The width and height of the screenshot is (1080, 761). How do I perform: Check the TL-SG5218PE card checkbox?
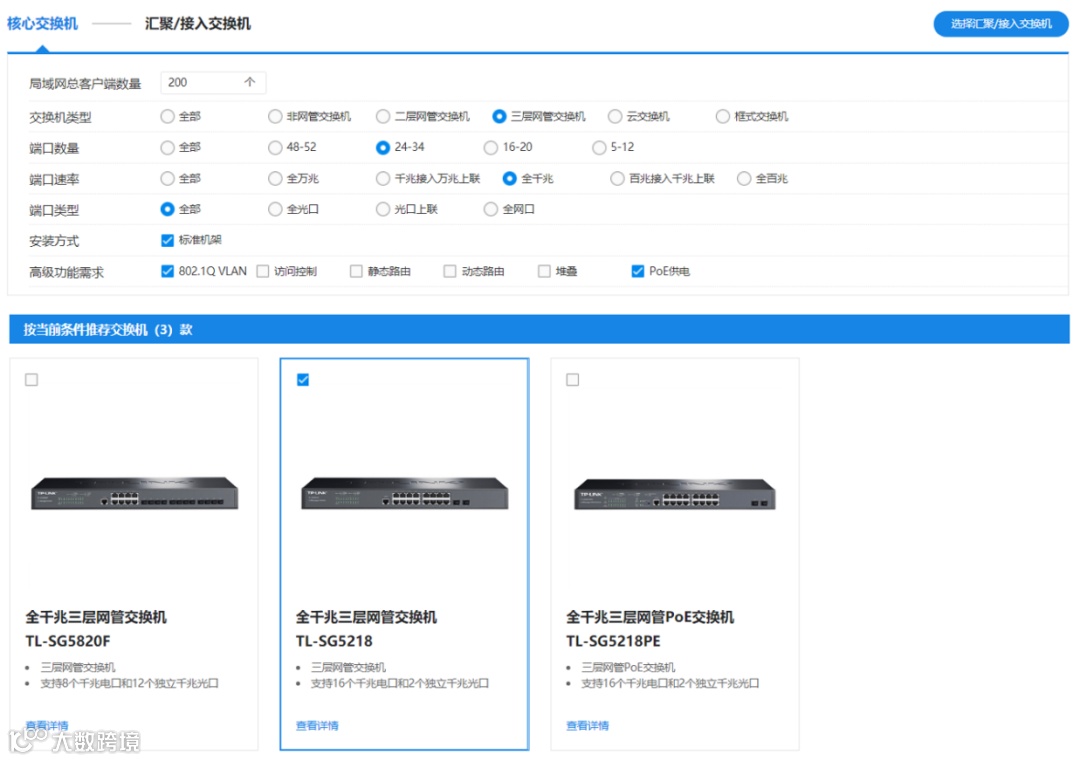(572, 380)
